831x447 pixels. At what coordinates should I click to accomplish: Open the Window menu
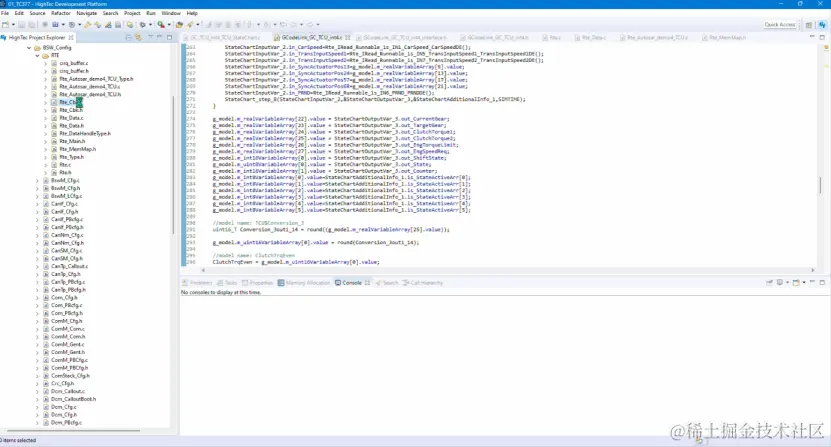click(x=171, y=13)
